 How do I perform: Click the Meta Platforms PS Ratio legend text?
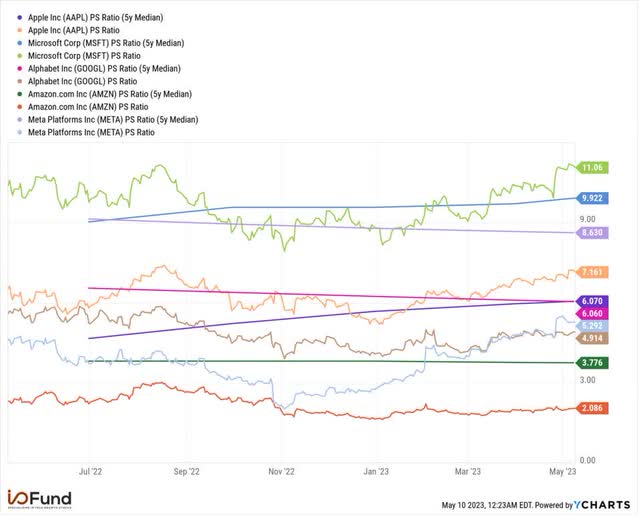91,132
